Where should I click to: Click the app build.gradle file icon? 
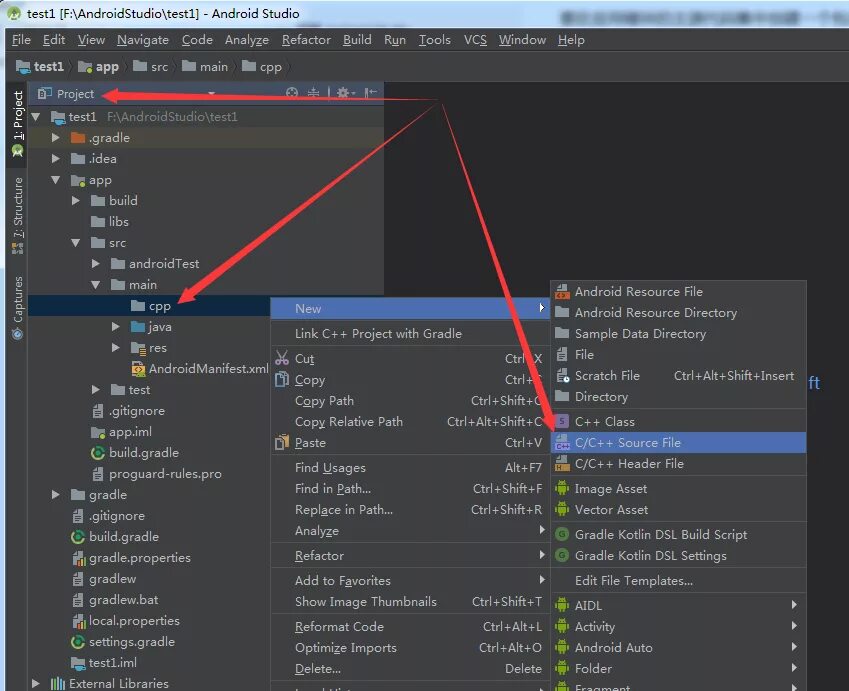(x=98, y=453)
